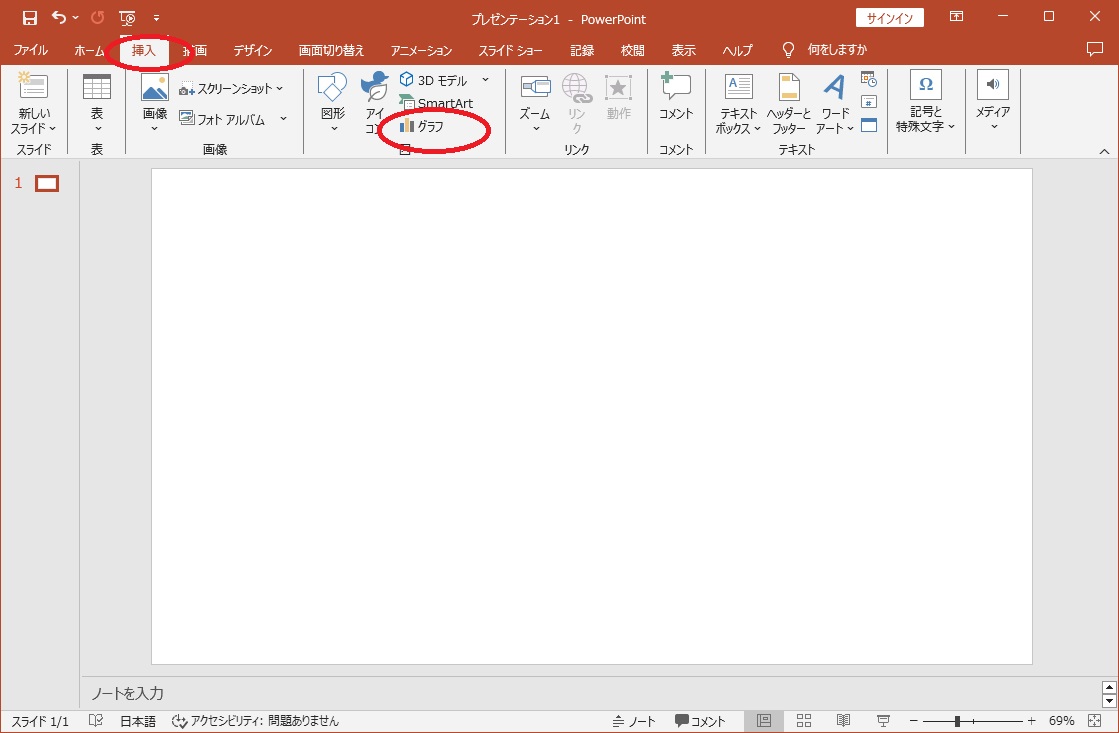Click the save icon in title bar
This screenshot has height=733, width=1119.
click(x=30, y=18)
